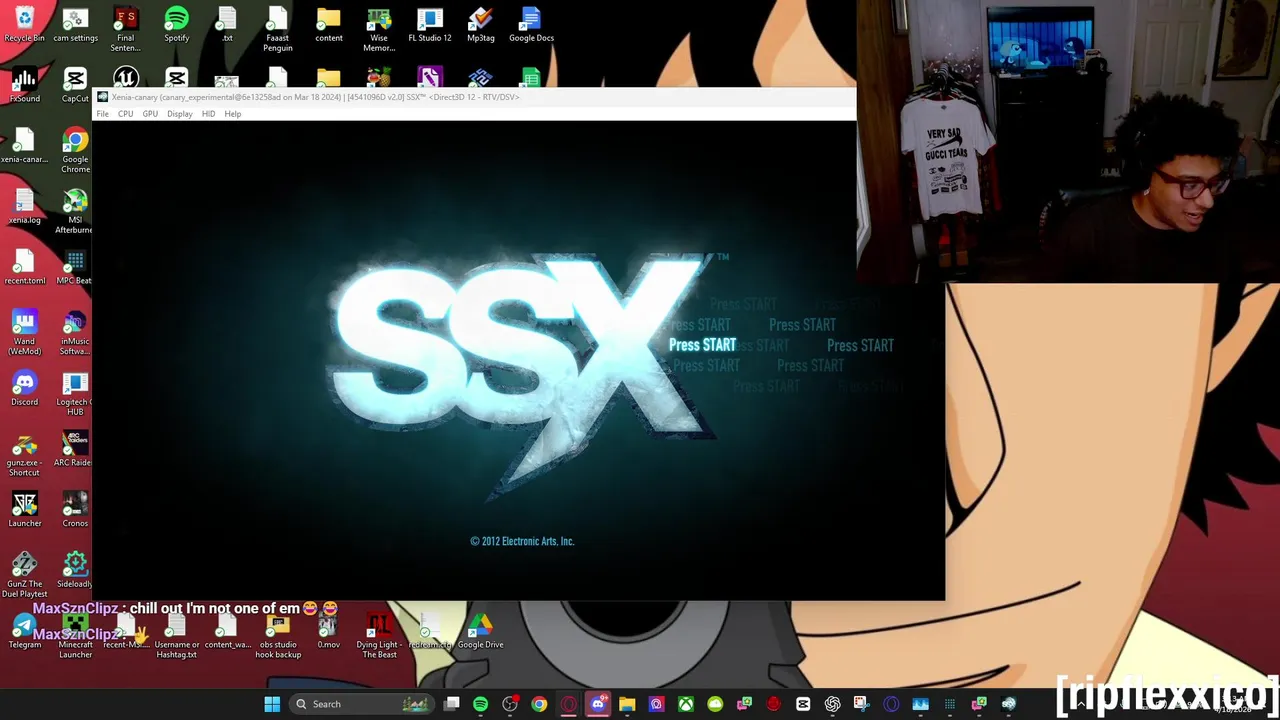Switch to Discord in the taskbar
The image size is (1280, 720).
[598, 704]
